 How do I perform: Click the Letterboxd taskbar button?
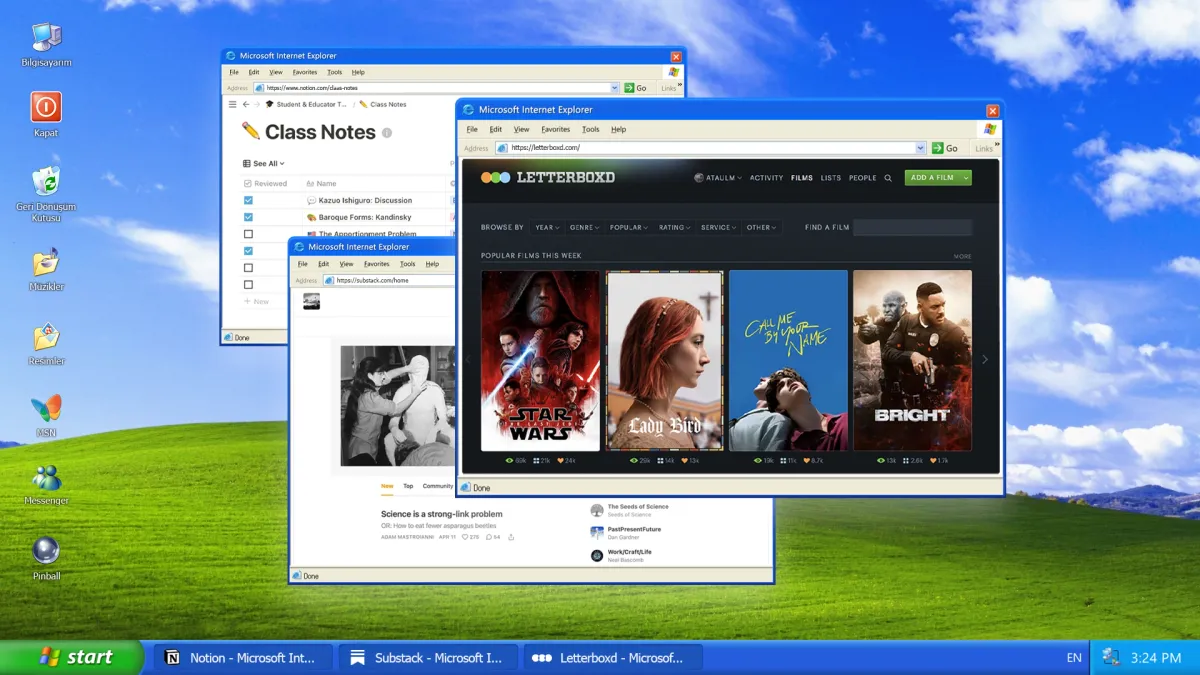612,657
